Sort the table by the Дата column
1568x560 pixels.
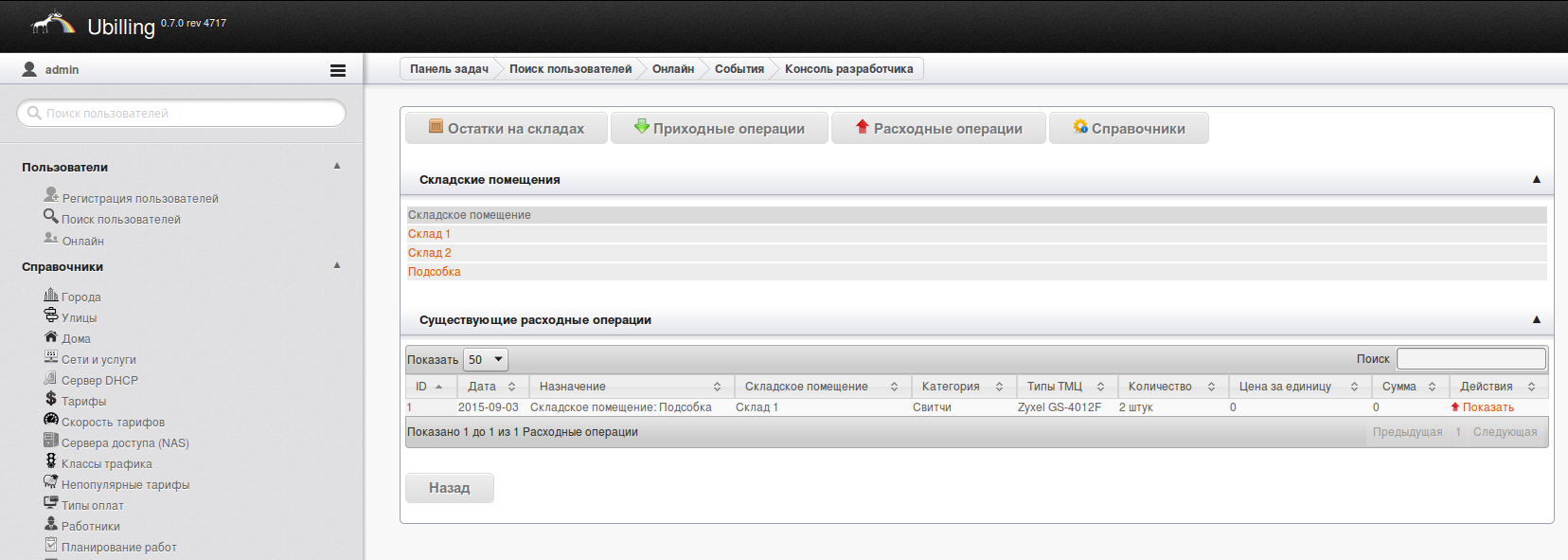point(490,387)
